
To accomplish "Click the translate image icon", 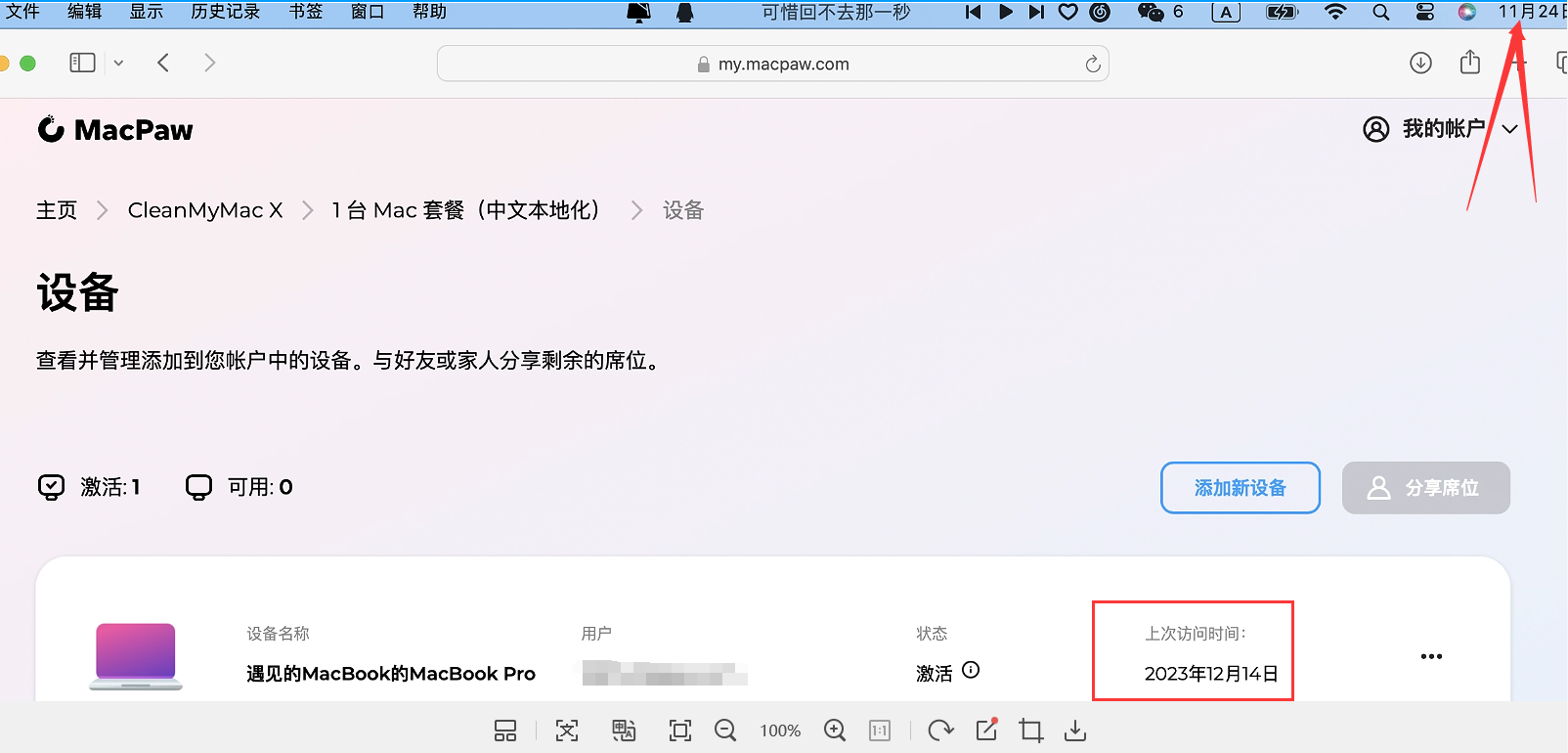I will pos(624,731).
